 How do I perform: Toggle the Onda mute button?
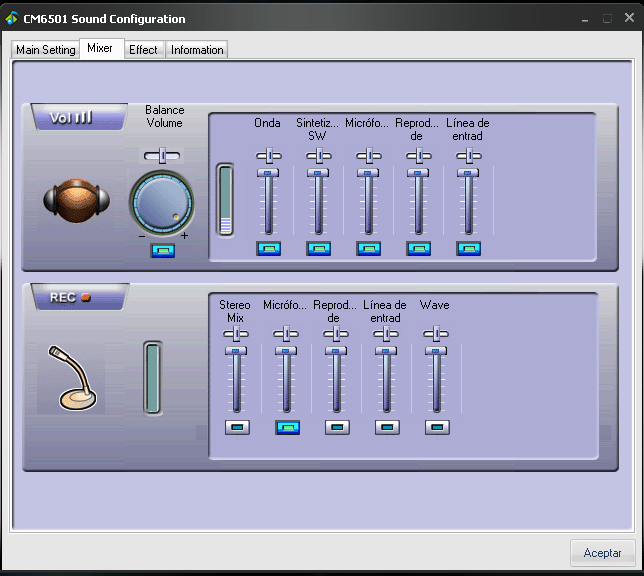(269, 248)
